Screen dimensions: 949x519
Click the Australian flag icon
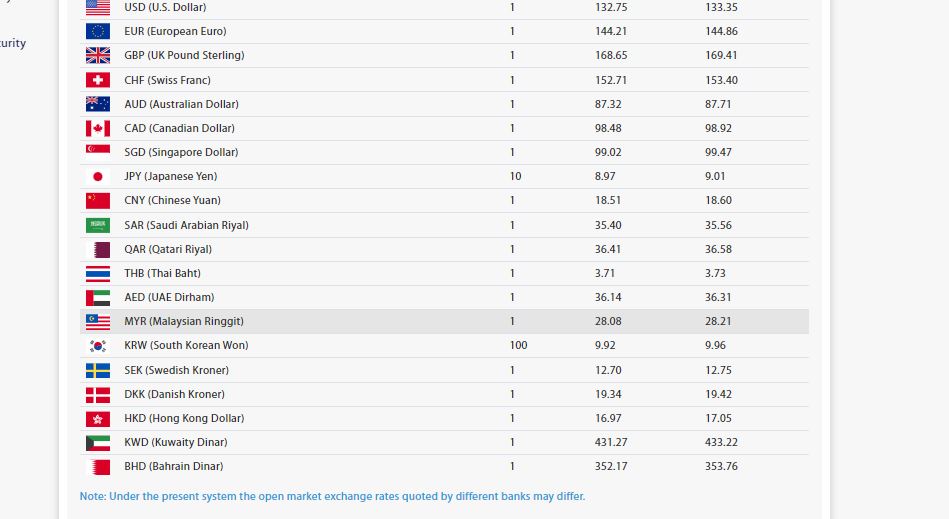click(97, 104)
